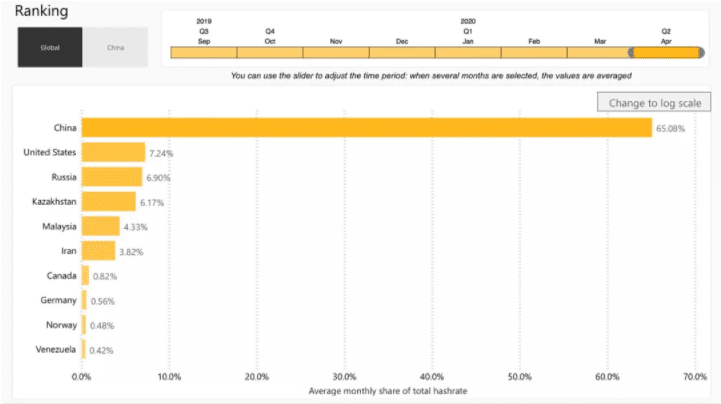The height and width of the screenshot is (404, 721).
Task: Pick the Nov segment of time slider
Action: (x=336, y=52)
